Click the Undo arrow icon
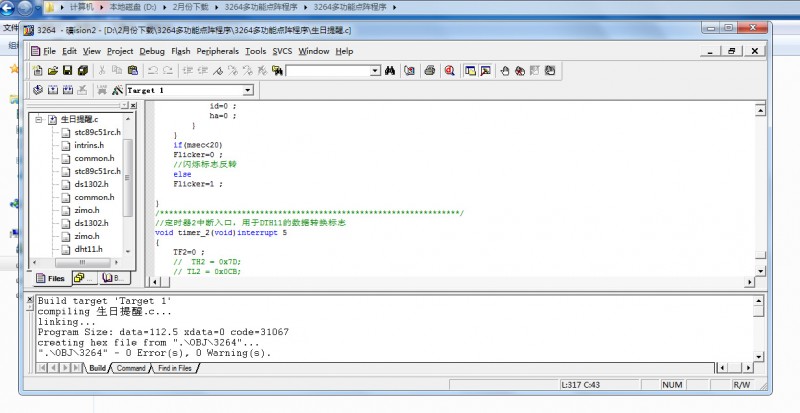 (x=153, y=71)
